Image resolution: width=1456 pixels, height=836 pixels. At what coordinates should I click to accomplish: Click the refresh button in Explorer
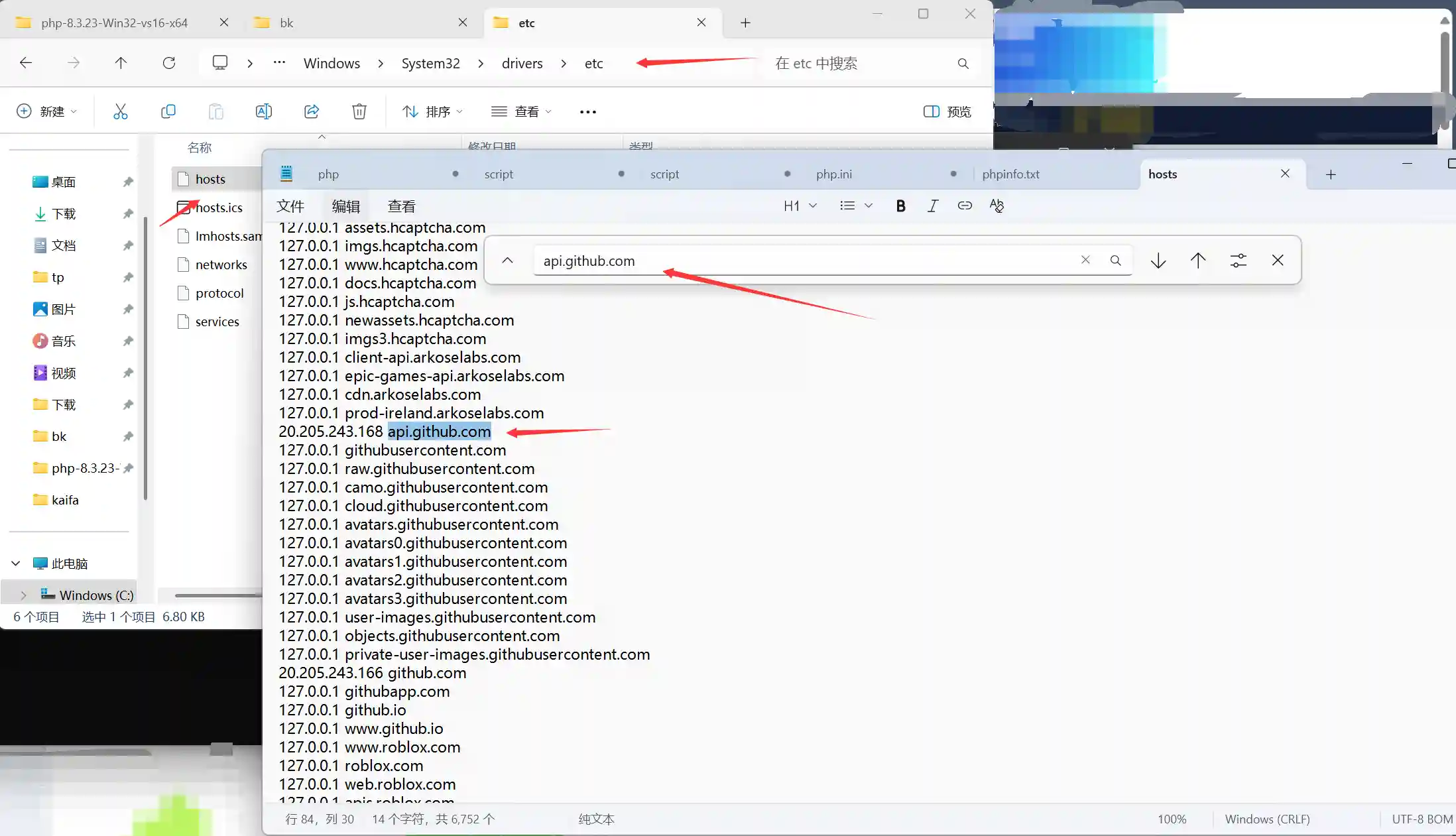click(169, 63)
